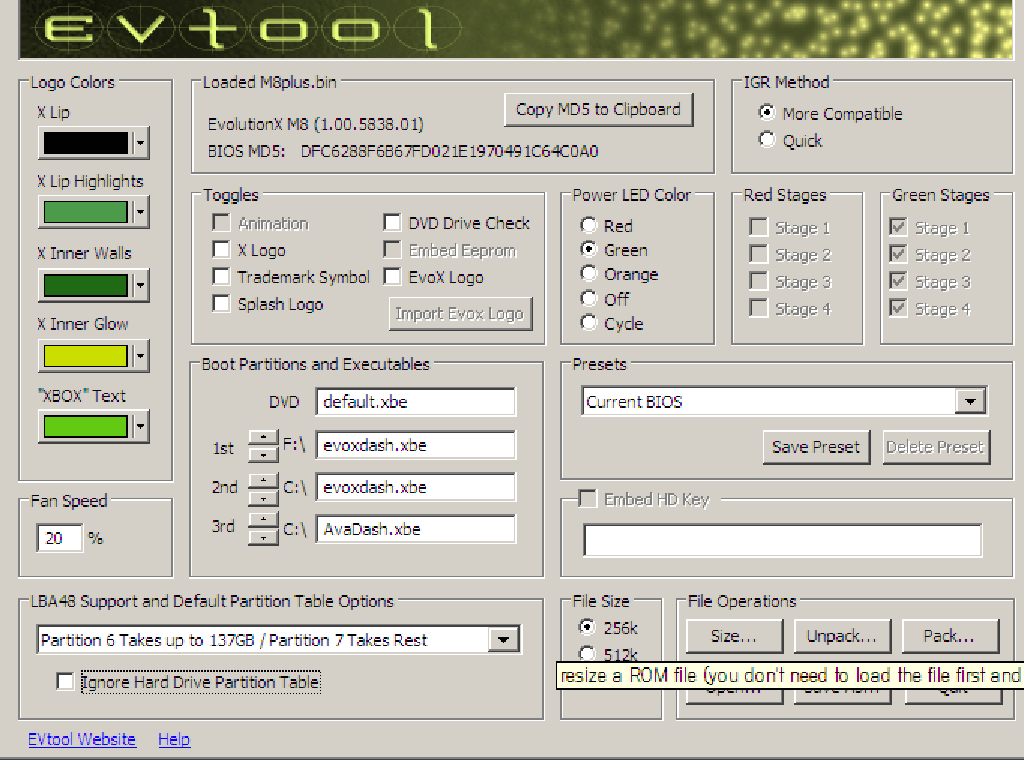
Task: Enable the X Logo toggle
Action: (221, 250)
